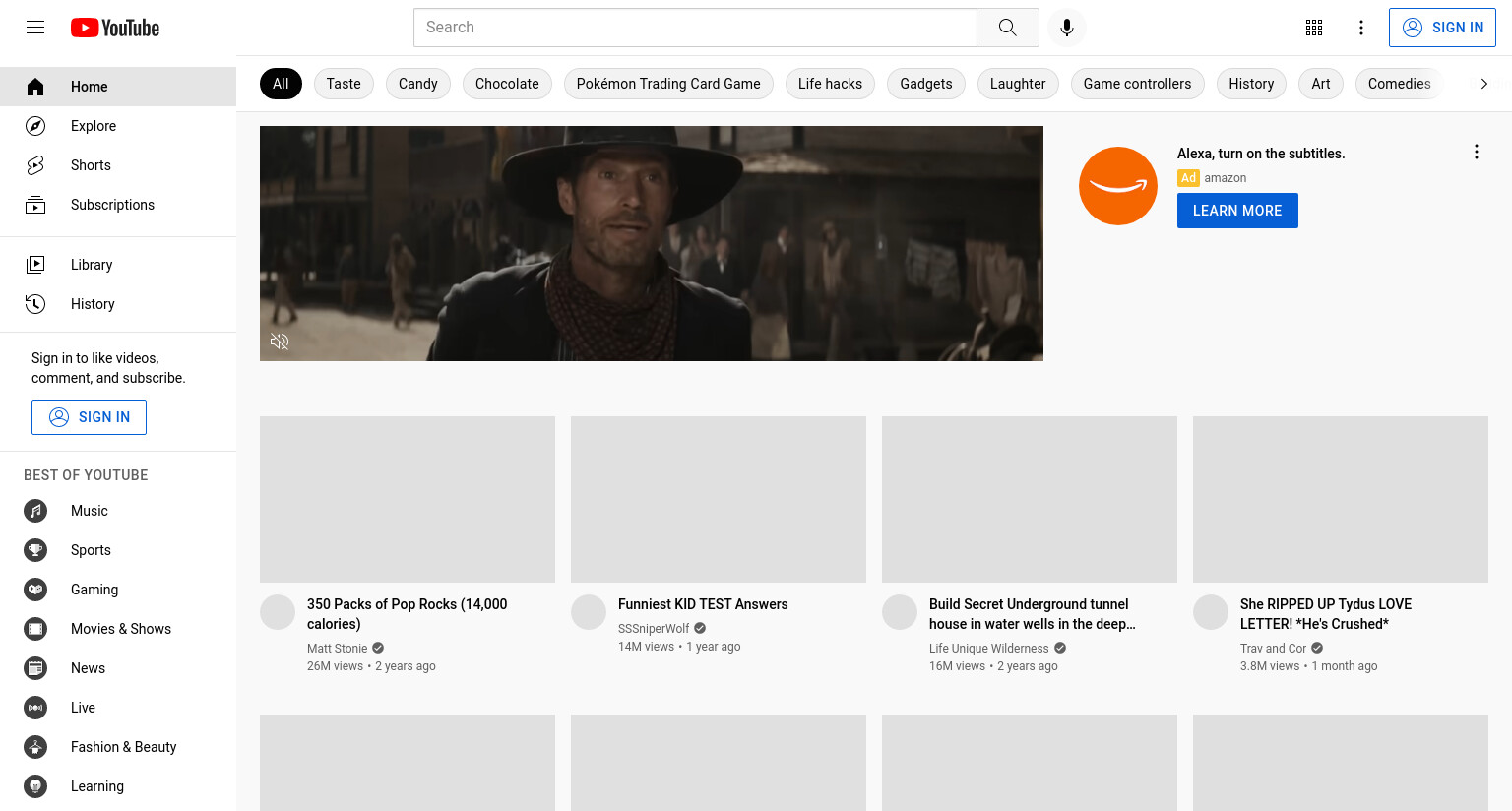Viewport: 1512px width, 811px height.
Task: Select the Gadgets chip
Action: (926, 84)
